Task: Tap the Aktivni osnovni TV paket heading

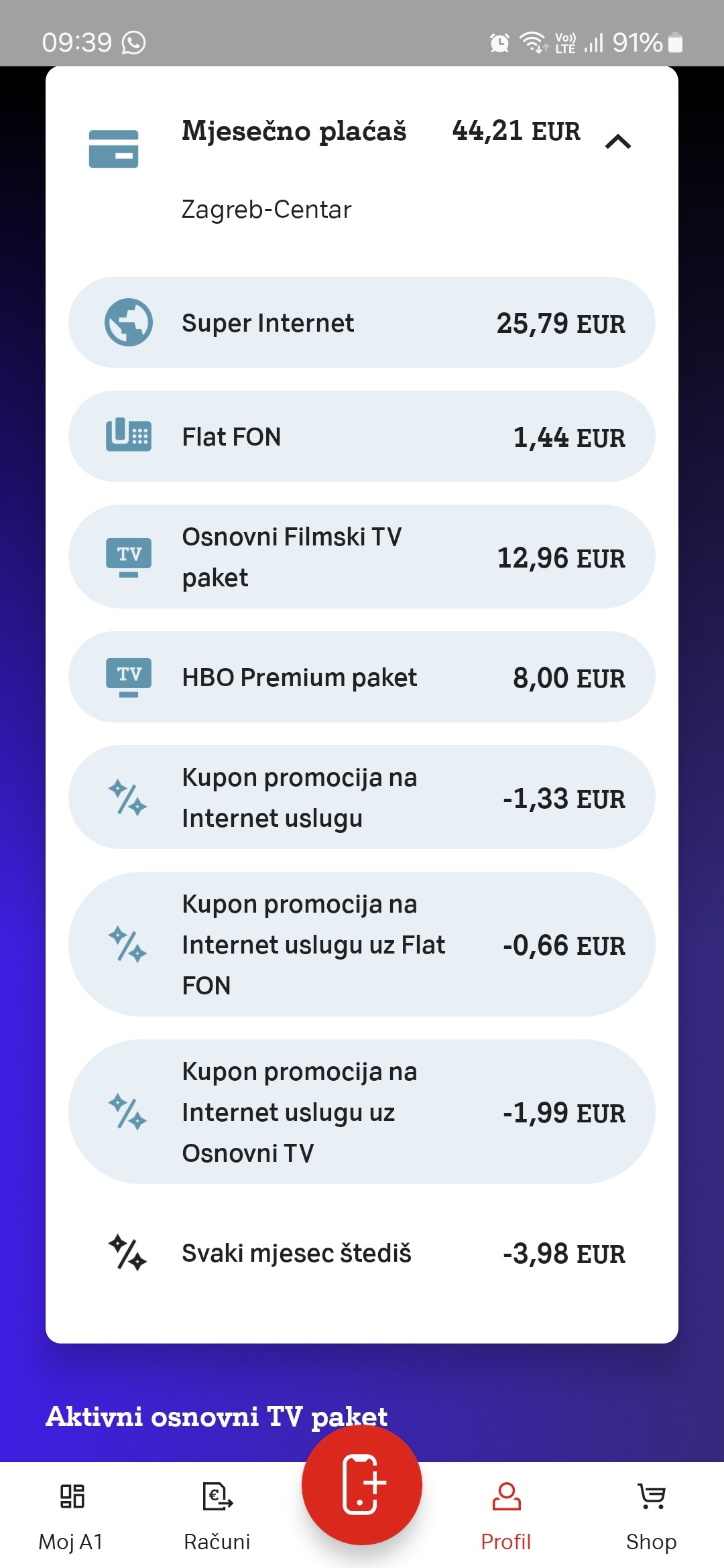Action: pos(217,1415)
